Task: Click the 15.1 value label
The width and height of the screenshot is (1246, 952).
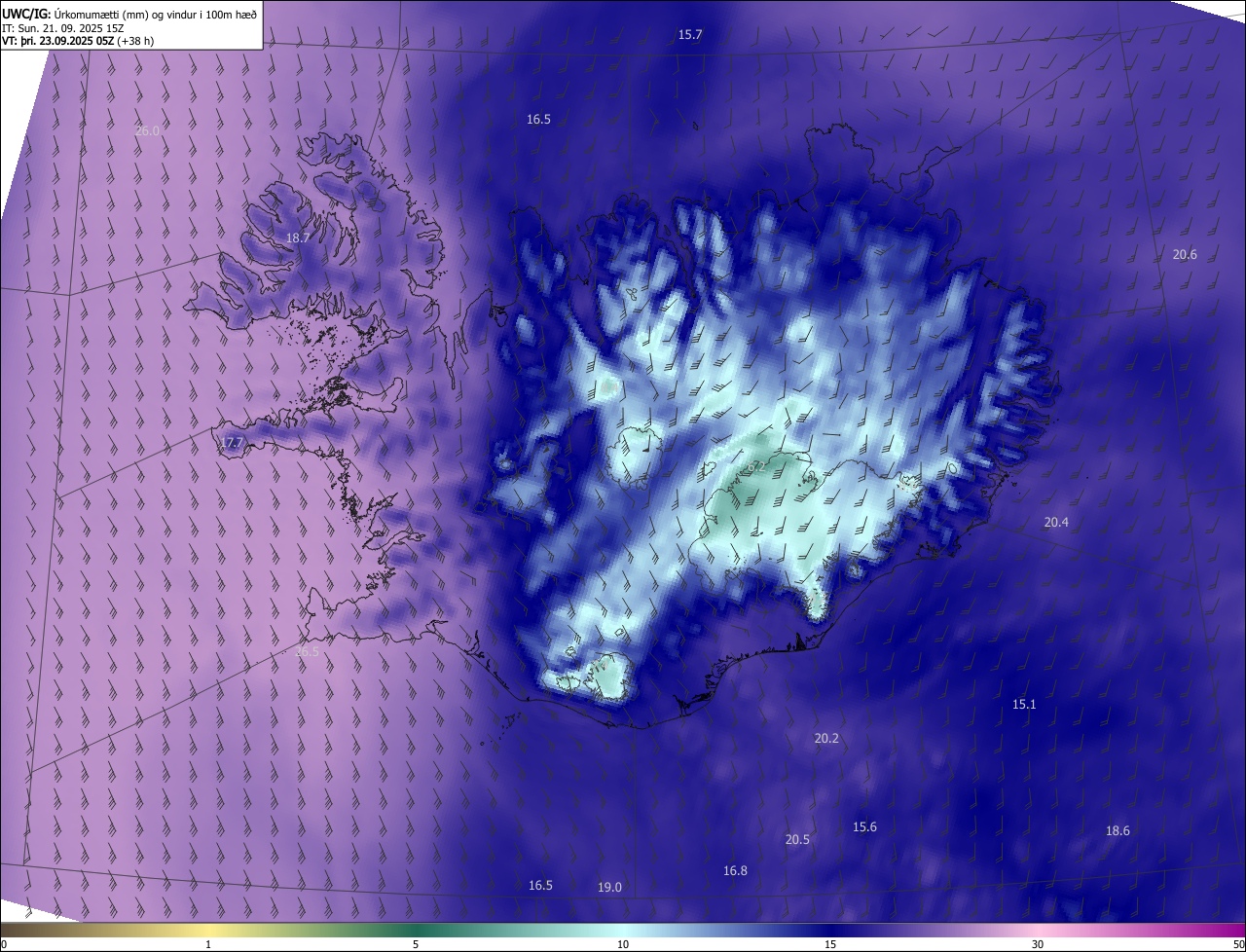Action: point(1024,704)
